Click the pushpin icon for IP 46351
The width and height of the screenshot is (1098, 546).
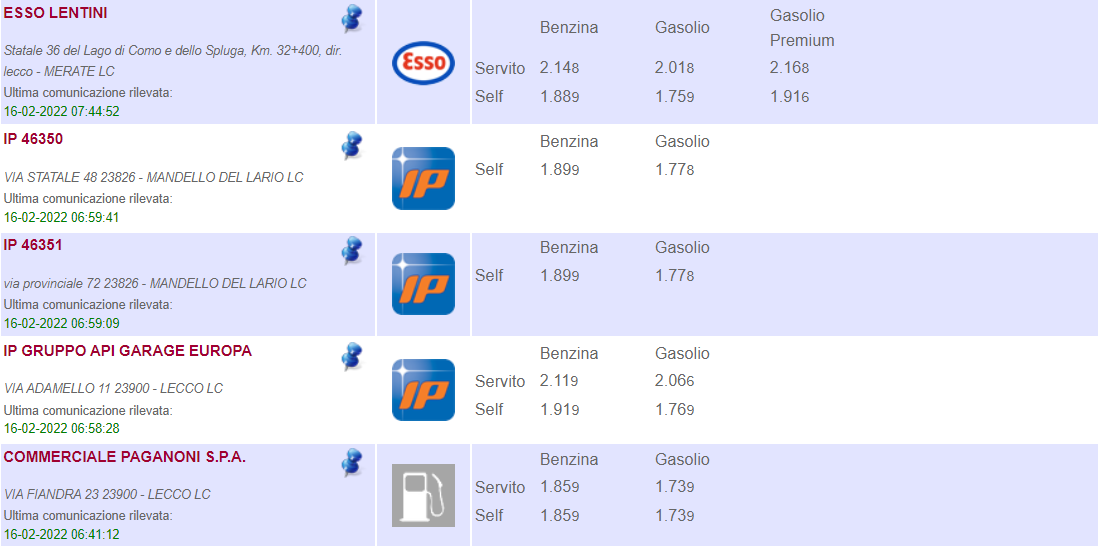351,250
